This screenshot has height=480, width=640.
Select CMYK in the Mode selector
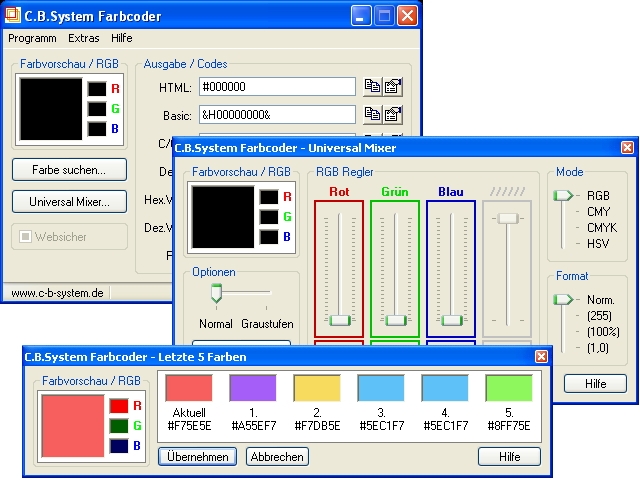click(x=600, y=228)
